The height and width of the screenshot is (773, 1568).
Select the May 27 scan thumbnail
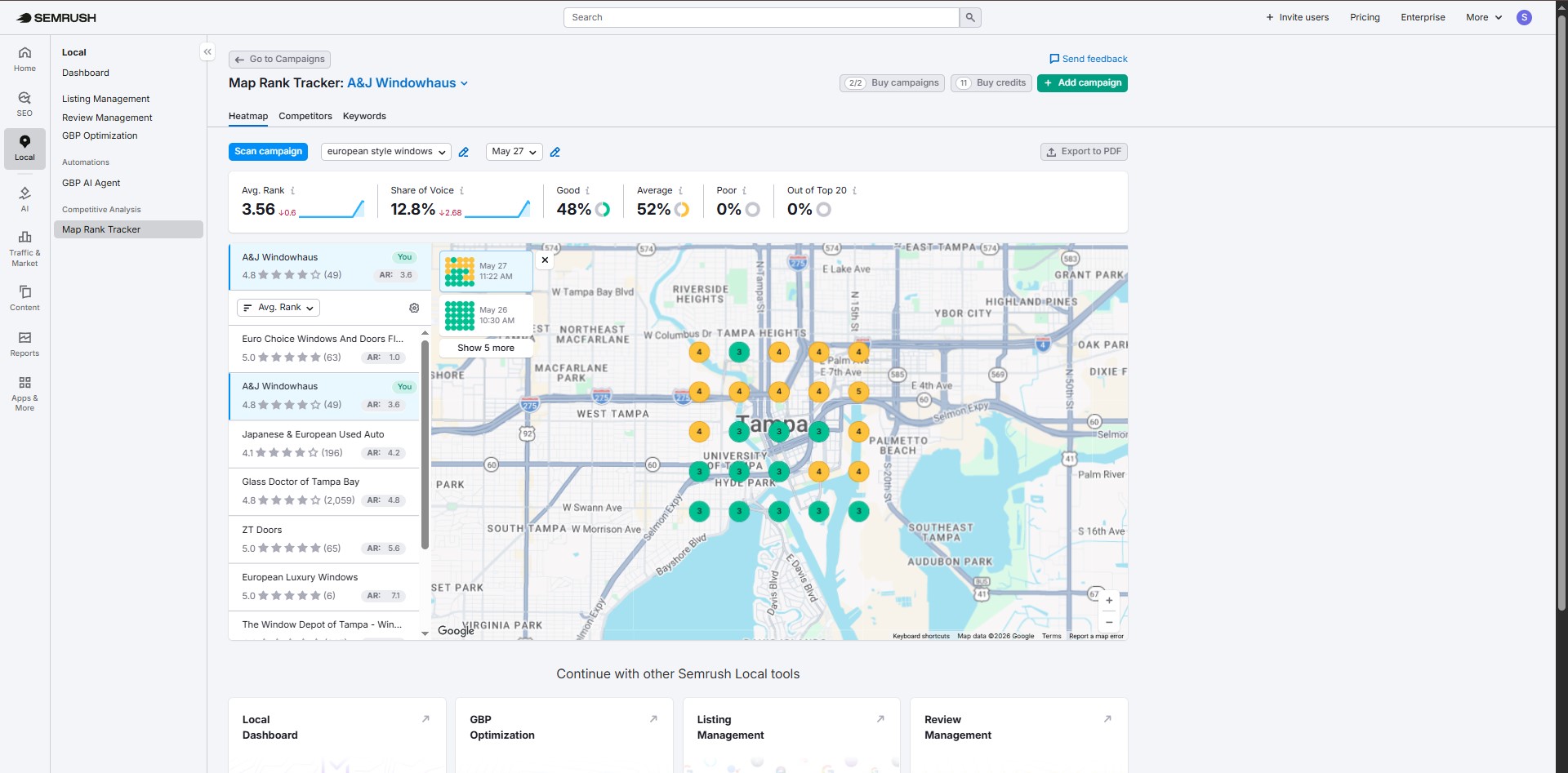tap(486, 272)
